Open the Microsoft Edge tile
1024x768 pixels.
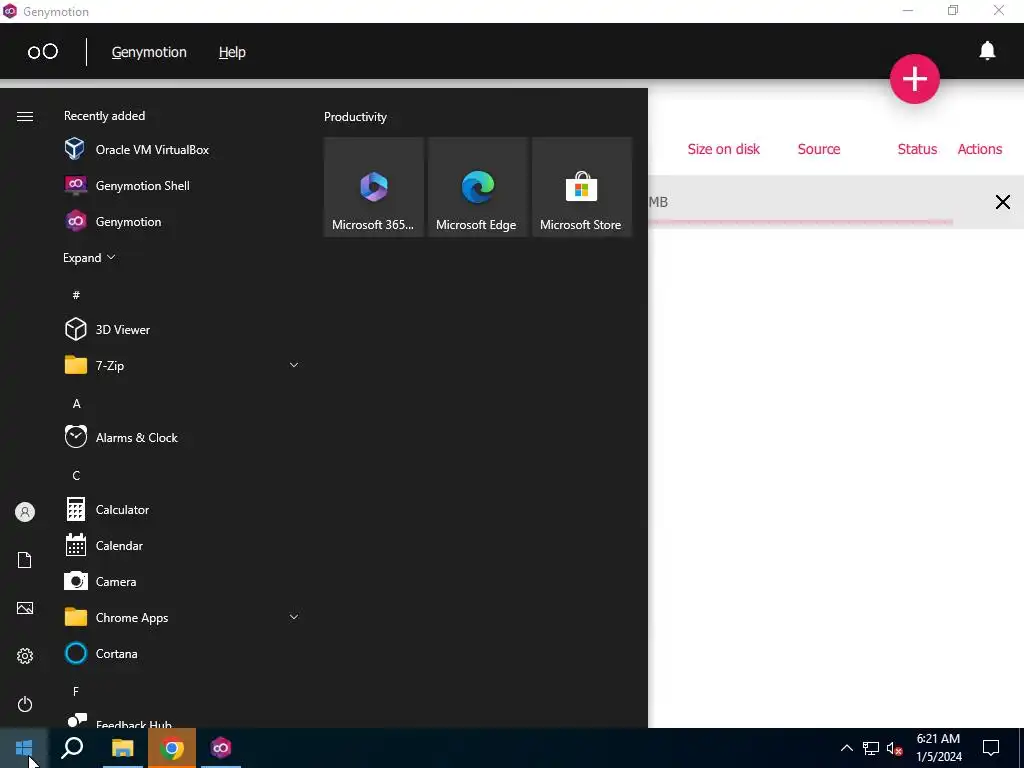pos(477,187)
